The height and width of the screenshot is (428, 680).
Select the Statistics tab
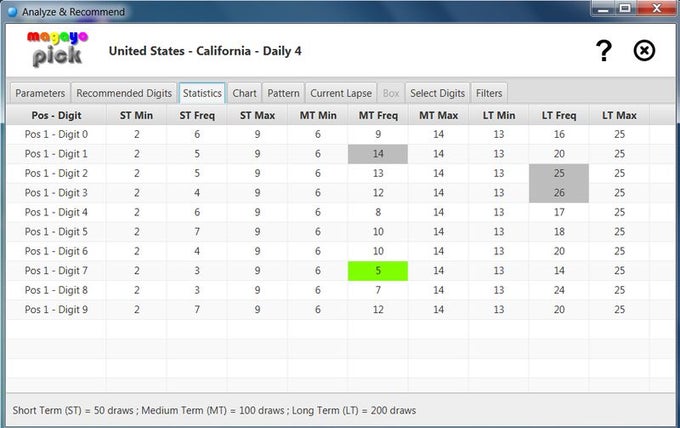point(202,93)
